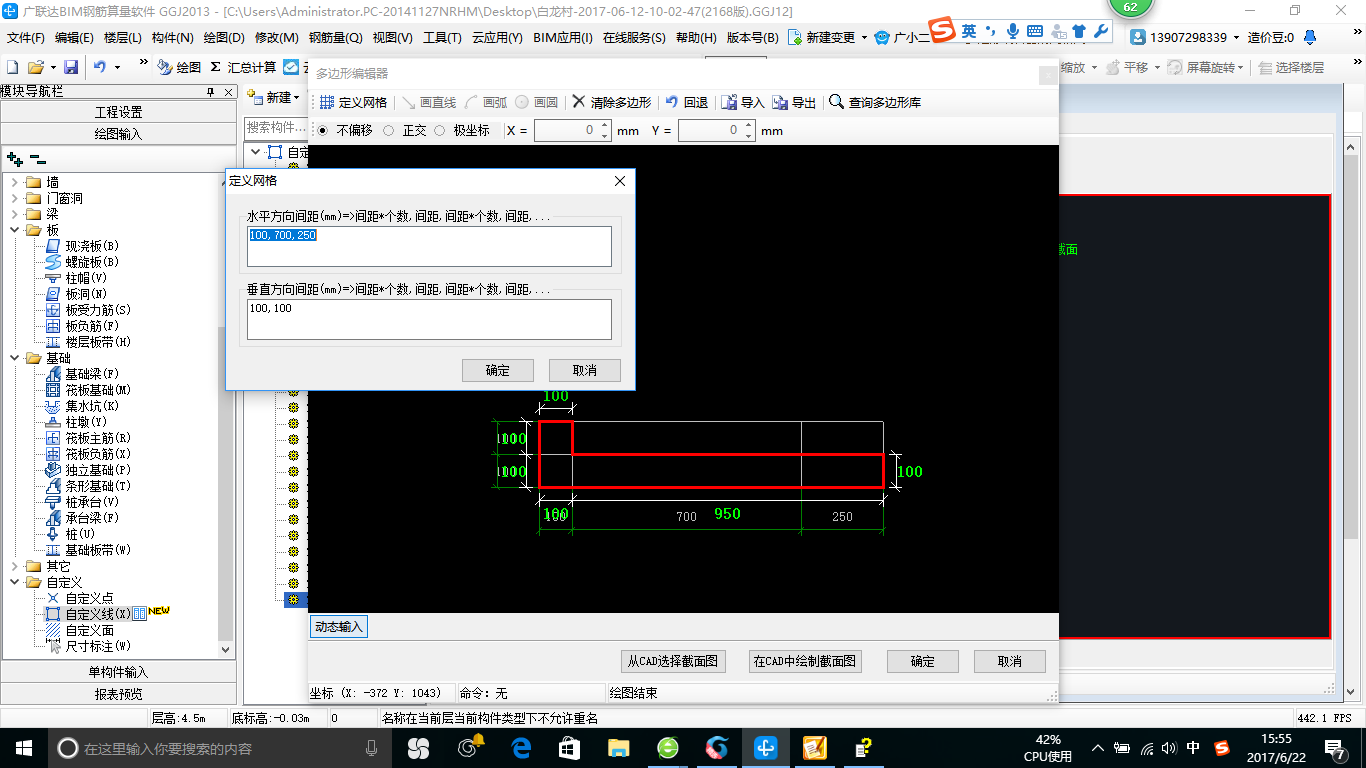Screen dimensions: 1366x768
Task: Click the vertical spacing input field
Action: coord(429,319)
